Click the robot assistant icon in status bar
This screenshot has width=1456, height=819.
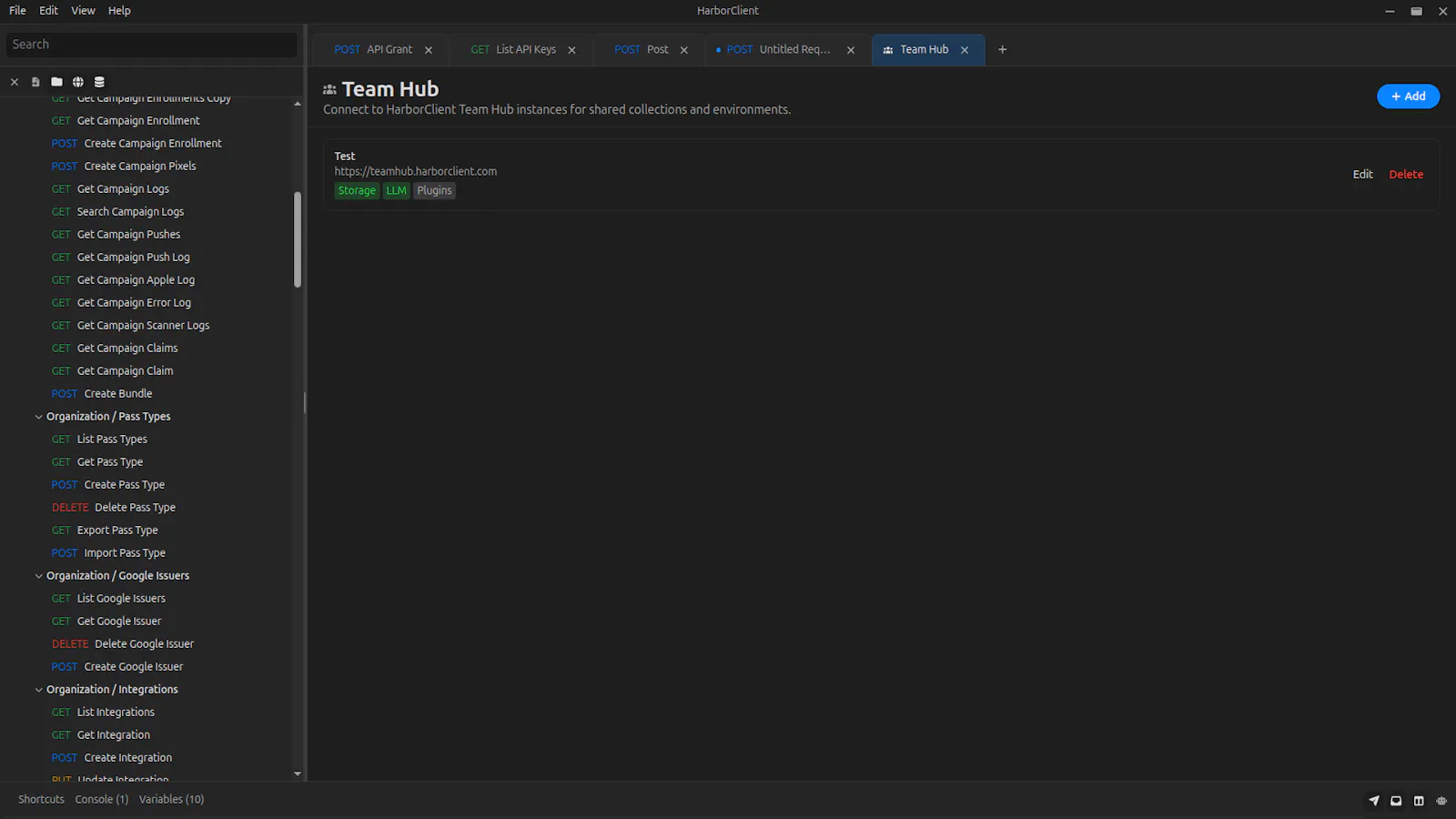tap(1441, 801)
